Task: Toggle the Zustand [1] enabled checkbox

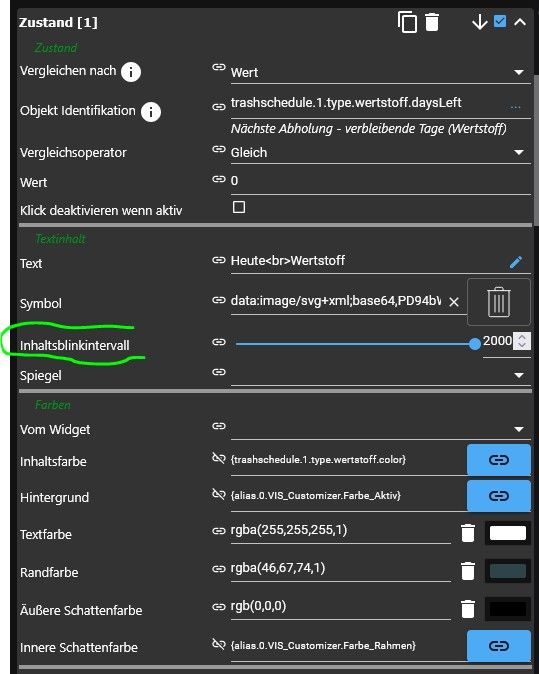Action: click(x=499, y=21)
